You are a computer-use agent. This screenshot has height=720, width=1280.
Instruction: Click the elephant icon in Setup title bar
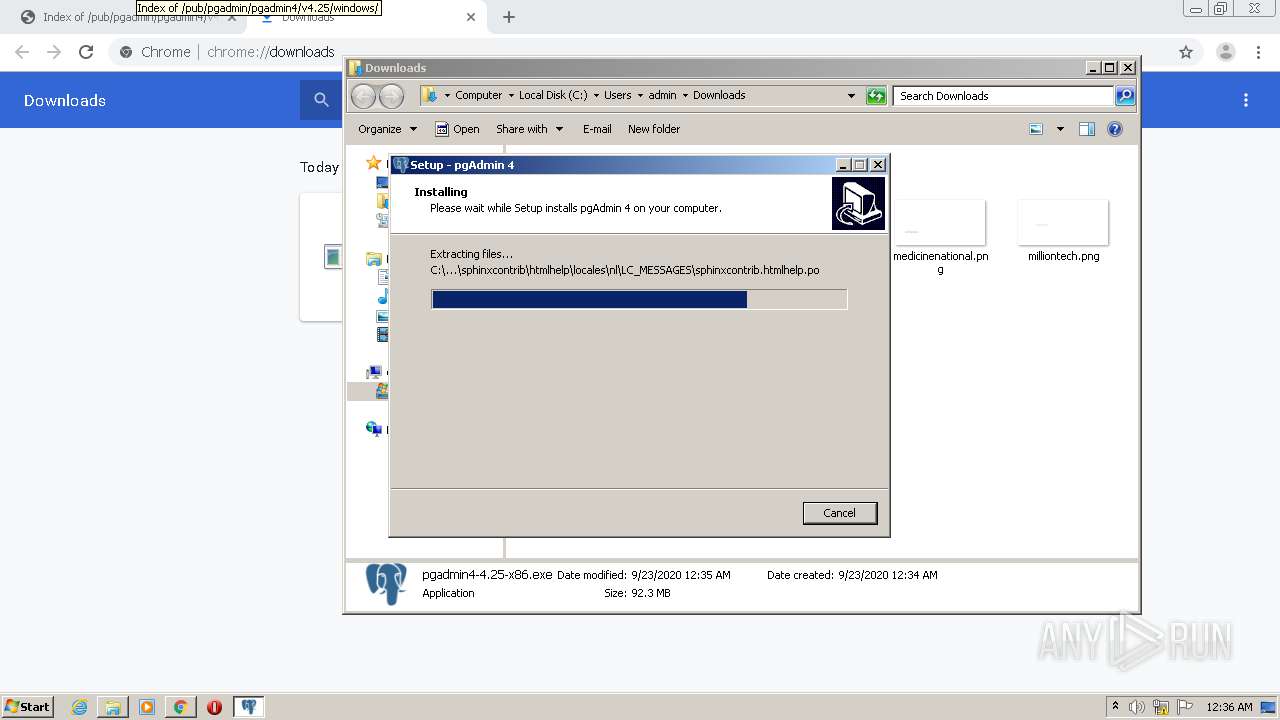click(401, 165)
